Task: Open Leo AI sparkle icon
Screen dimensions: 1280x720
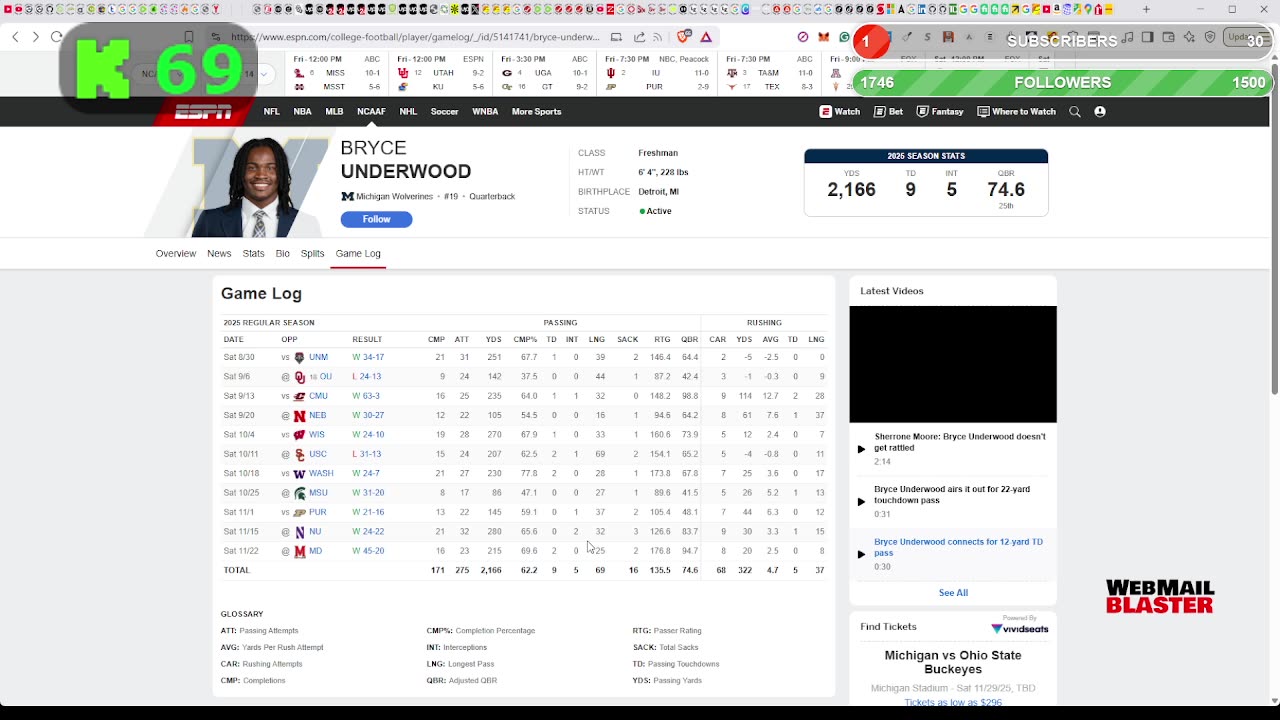Action: click(x=1189, y=37)
